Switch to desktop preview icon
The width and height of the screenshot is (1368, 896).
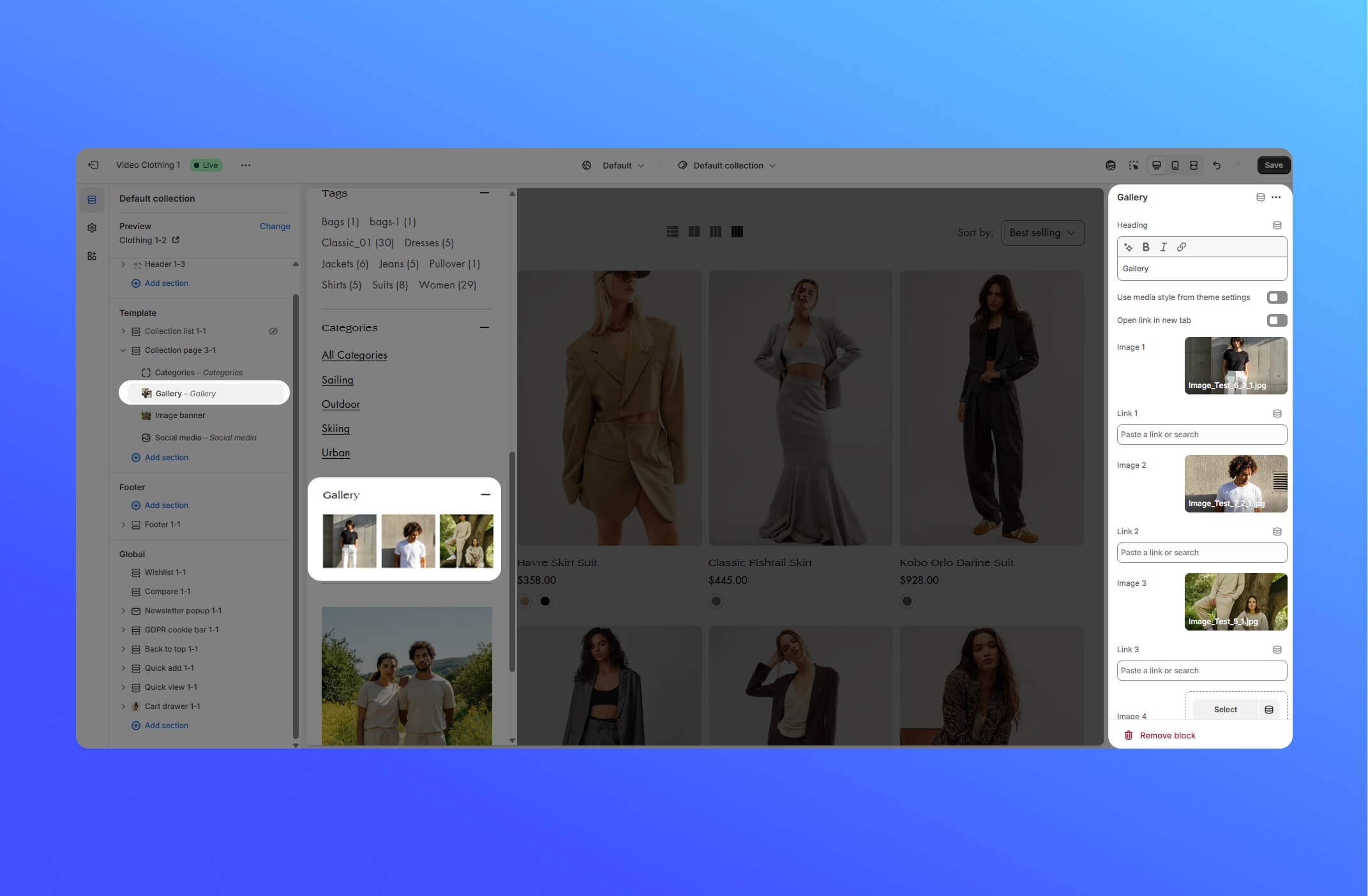(x=1156, y=165)
